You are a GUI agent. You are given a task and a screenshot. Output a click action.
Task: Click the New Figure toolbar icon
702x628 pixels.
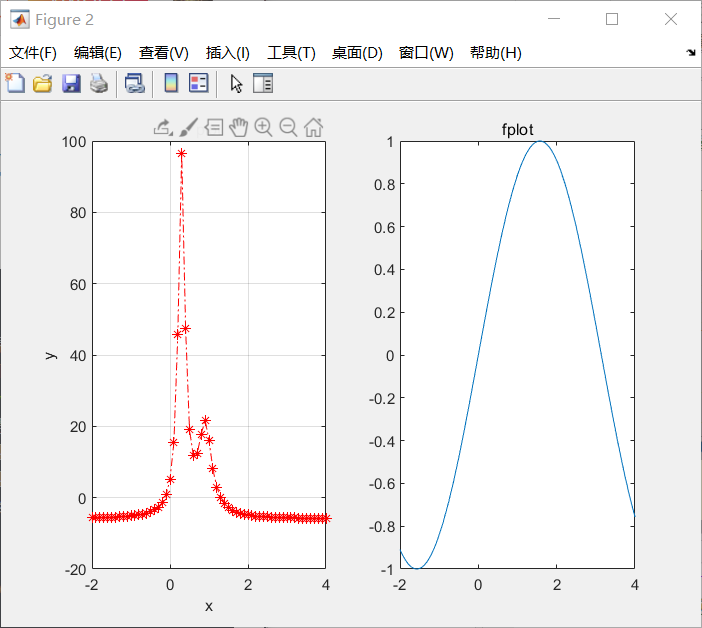[15, 83]
